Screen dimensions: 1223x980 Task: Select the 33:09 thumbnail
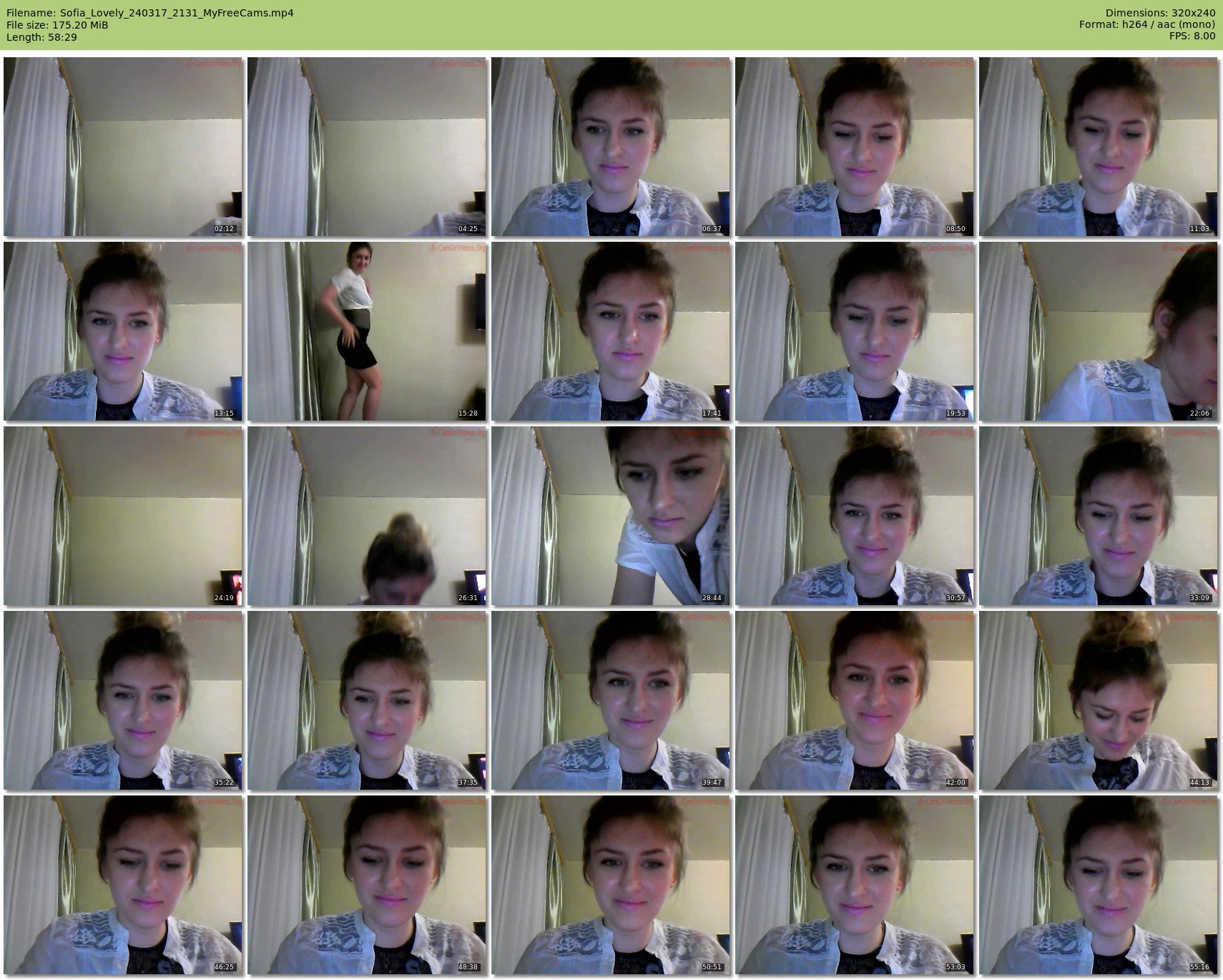tap(1099, 516)
